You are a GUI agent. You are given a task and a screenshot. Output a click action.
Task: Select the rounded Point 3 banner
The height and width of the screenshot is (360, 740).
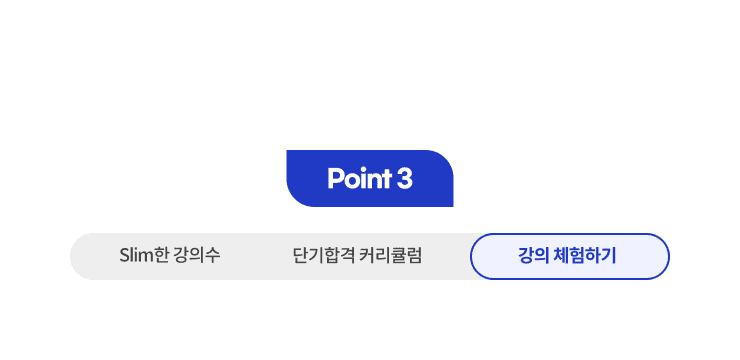[370, 178]
